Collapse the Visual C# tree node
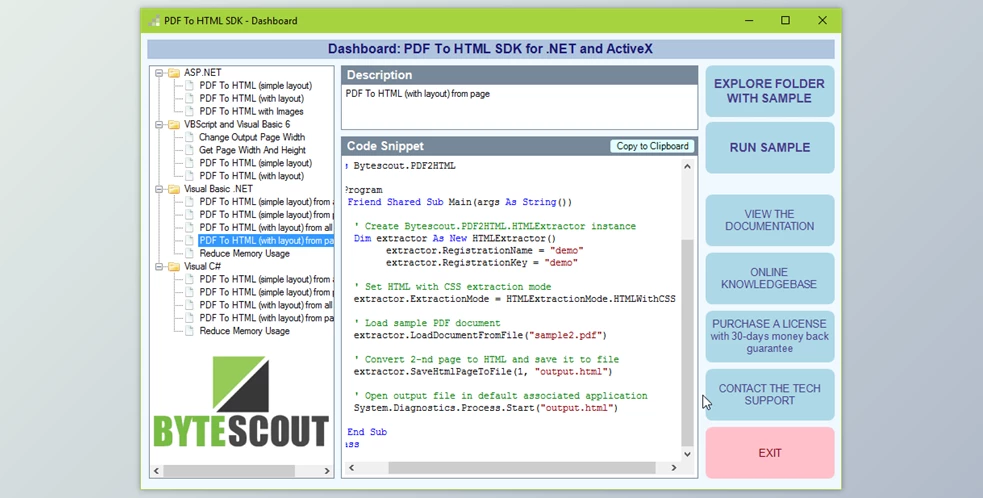This screenshot has width=983, height=498. 159,267
